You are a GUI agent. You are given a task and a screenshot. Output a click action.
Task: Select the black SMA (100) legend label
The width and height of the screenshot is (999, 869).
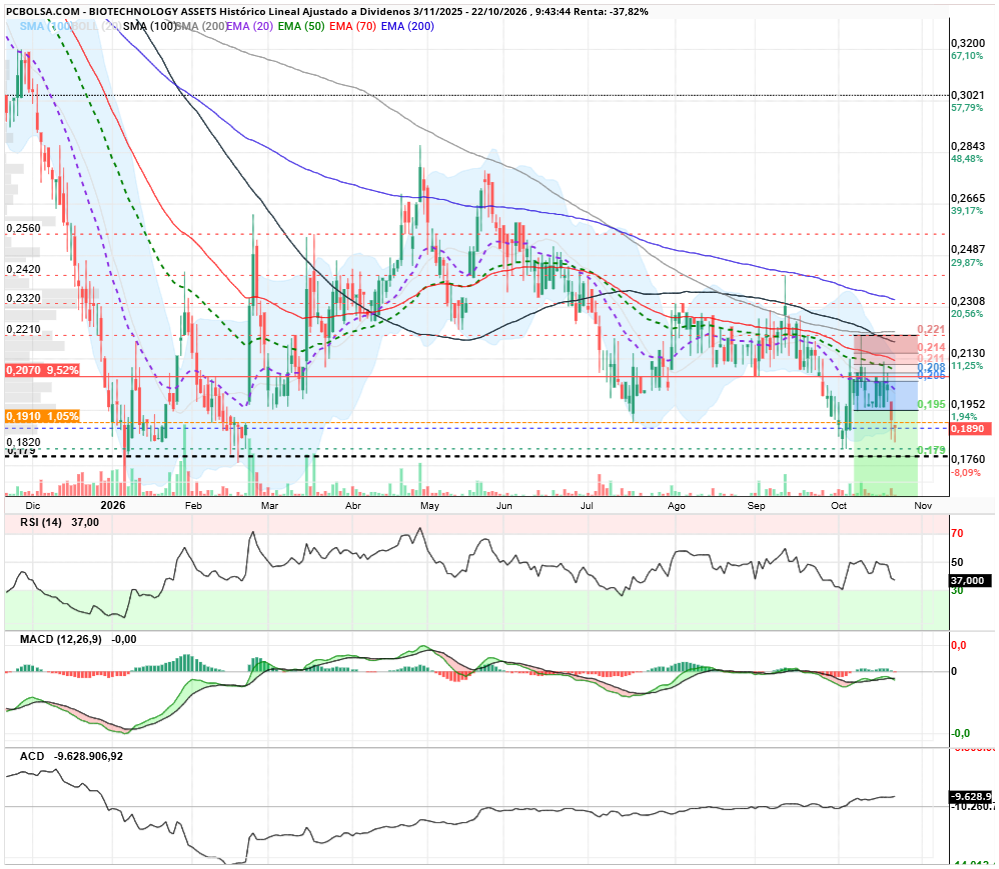[x=149, y=26]
